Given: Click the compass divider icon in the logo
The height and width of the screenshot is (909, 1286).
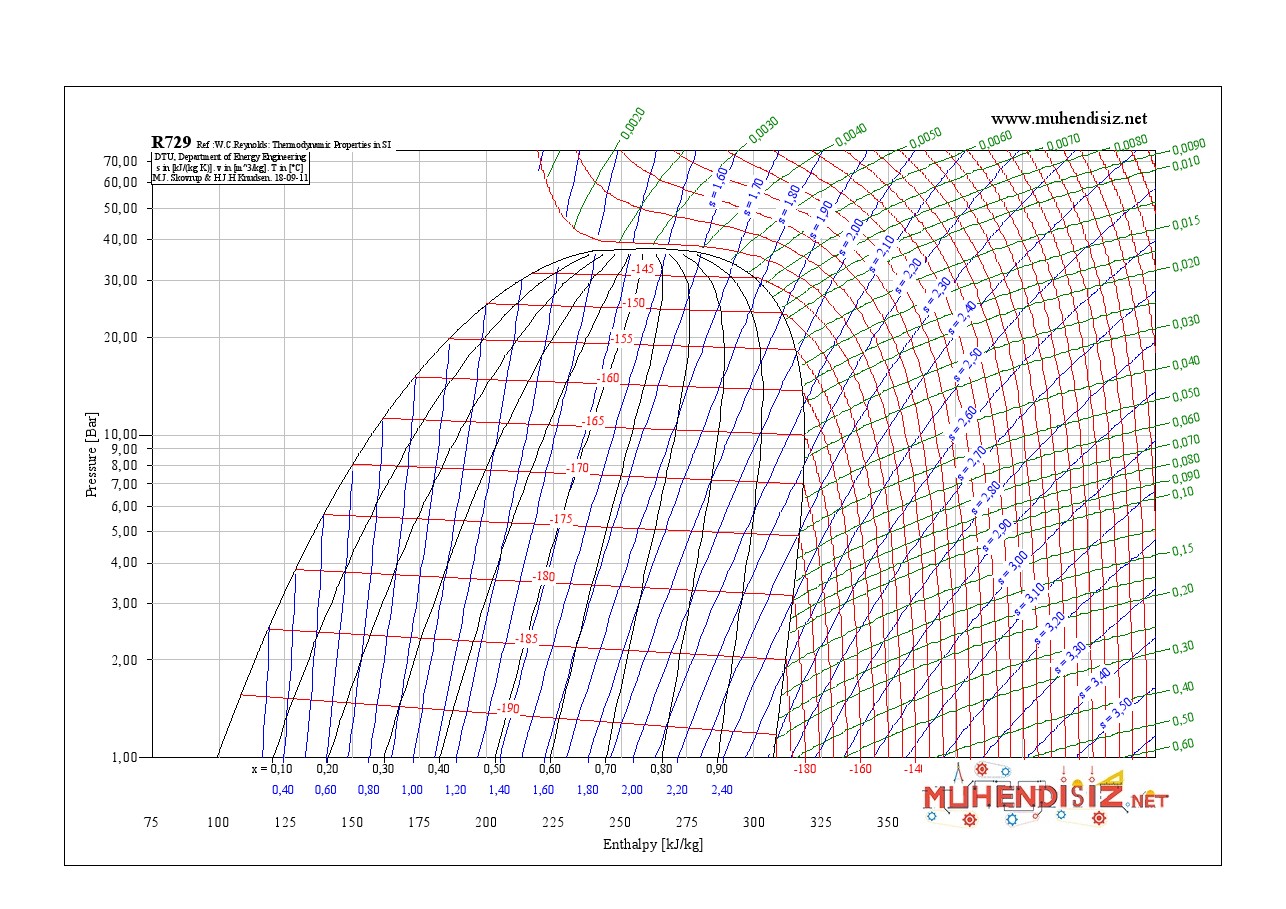Looking at the screenshot, I should 956,772.
